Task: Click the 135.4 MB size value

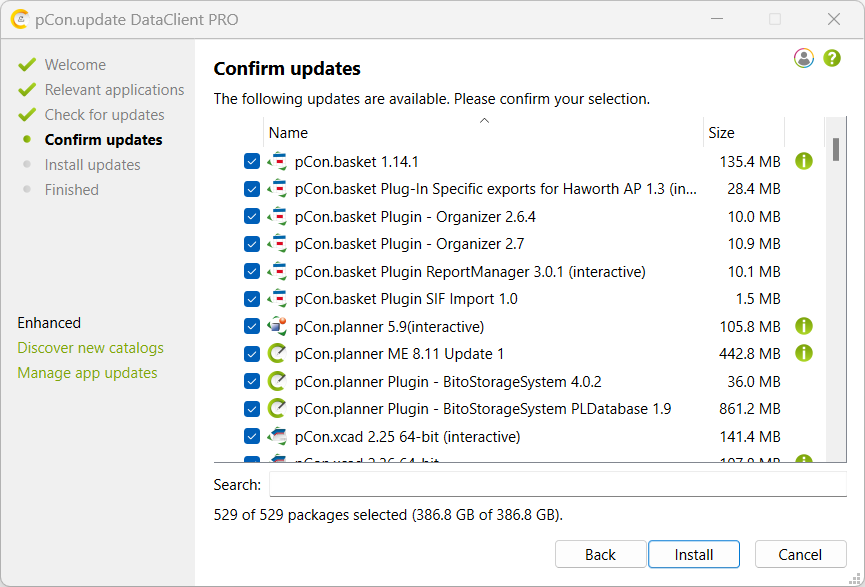Action: click(x=750, y=162)
